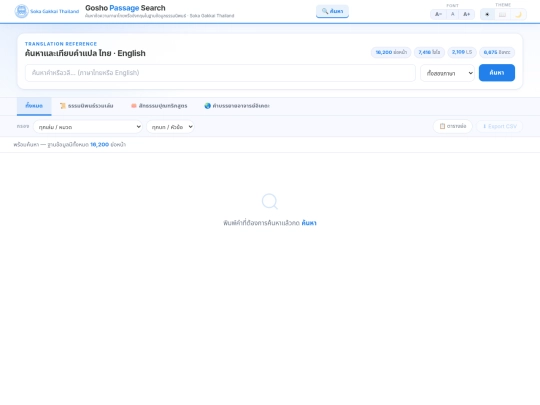
Task: Increase font size with A+ button
Action: pos(466,14)
